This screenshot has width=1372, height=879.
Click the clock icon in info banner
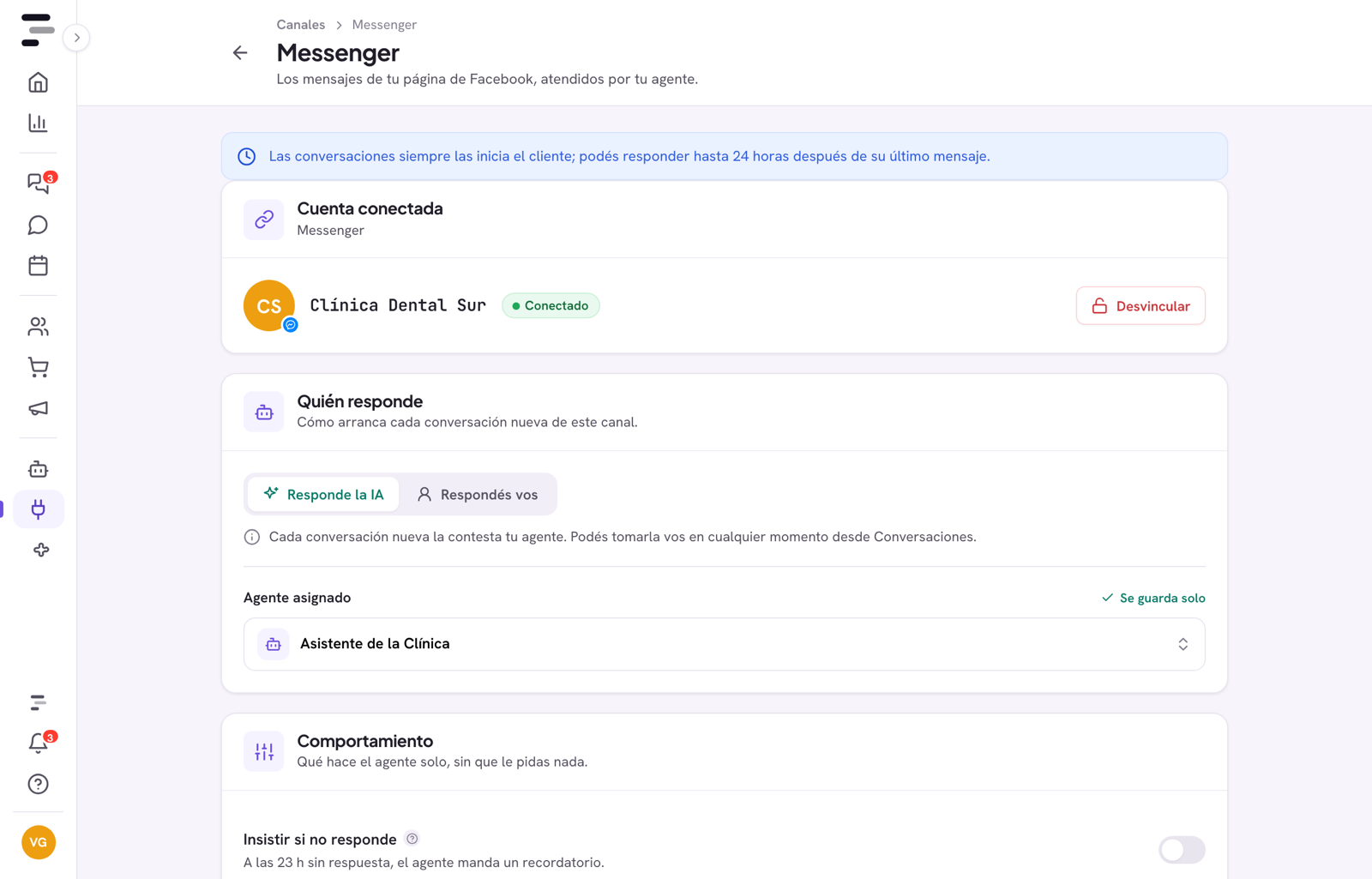247,156
